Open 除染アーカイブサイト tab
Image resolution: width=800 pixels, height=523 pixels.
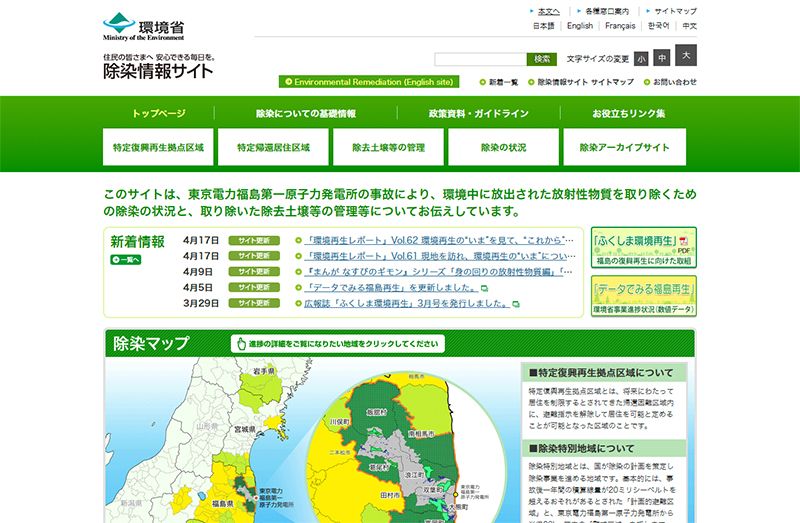pos(624,147)
